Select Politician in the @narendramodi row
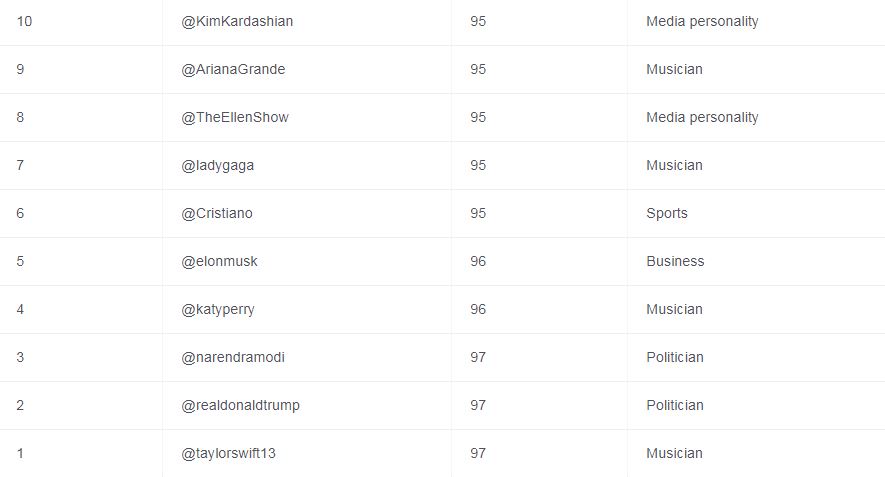 coord(675,357)
